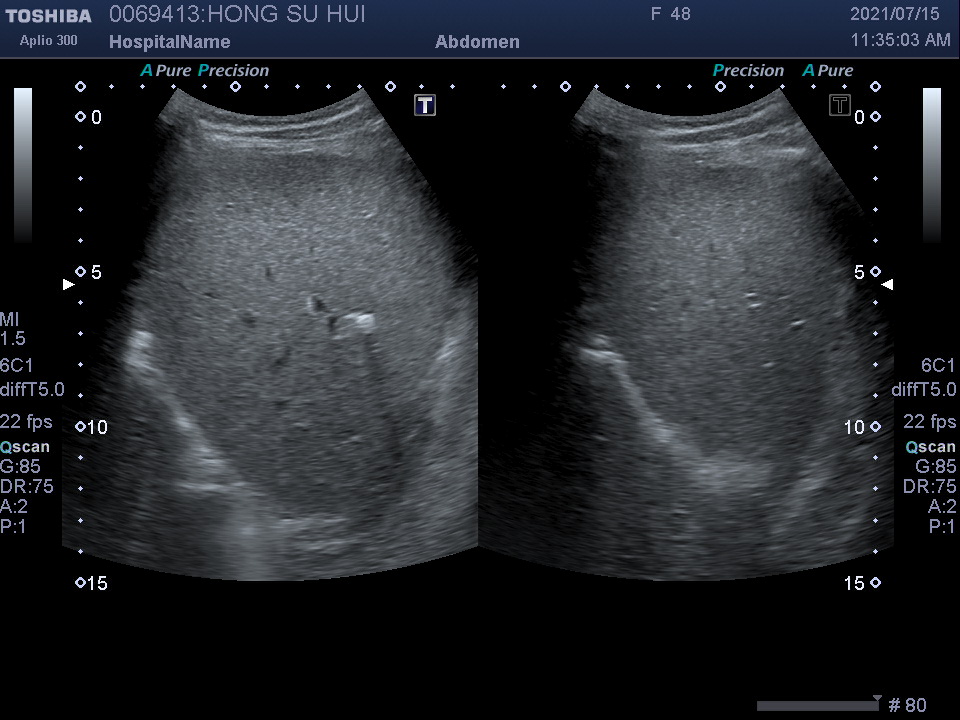The height and width of the screenshot is (720, 960).
Task: Click the left grayscale bar
Action: click(23, 165)
